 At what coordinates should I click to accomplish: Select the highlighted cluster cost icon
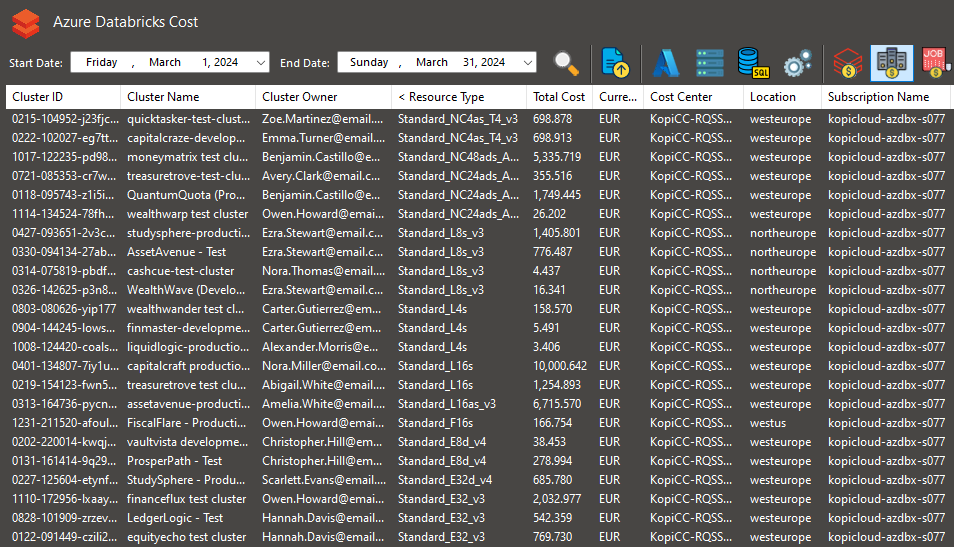coord(891,63)
